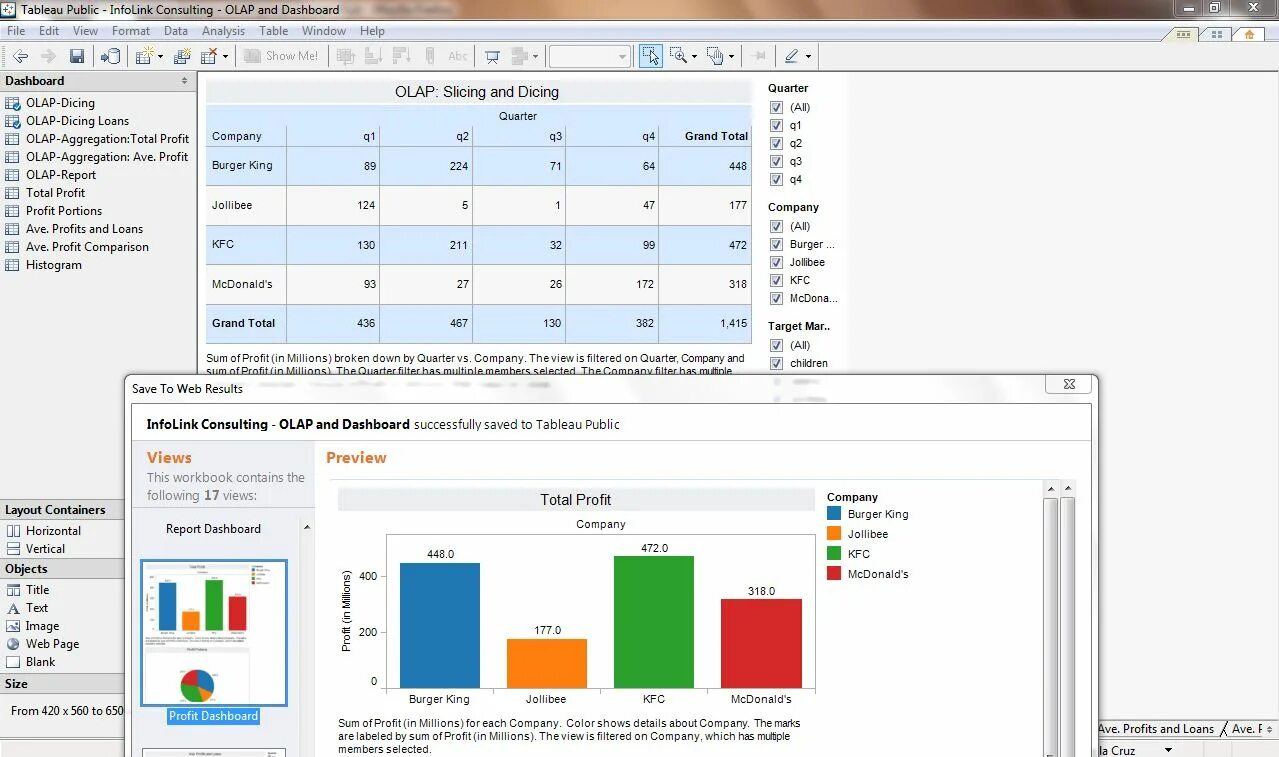
Task: Open the New Worksheet dropdown arrow
Action: coord(160,56)
